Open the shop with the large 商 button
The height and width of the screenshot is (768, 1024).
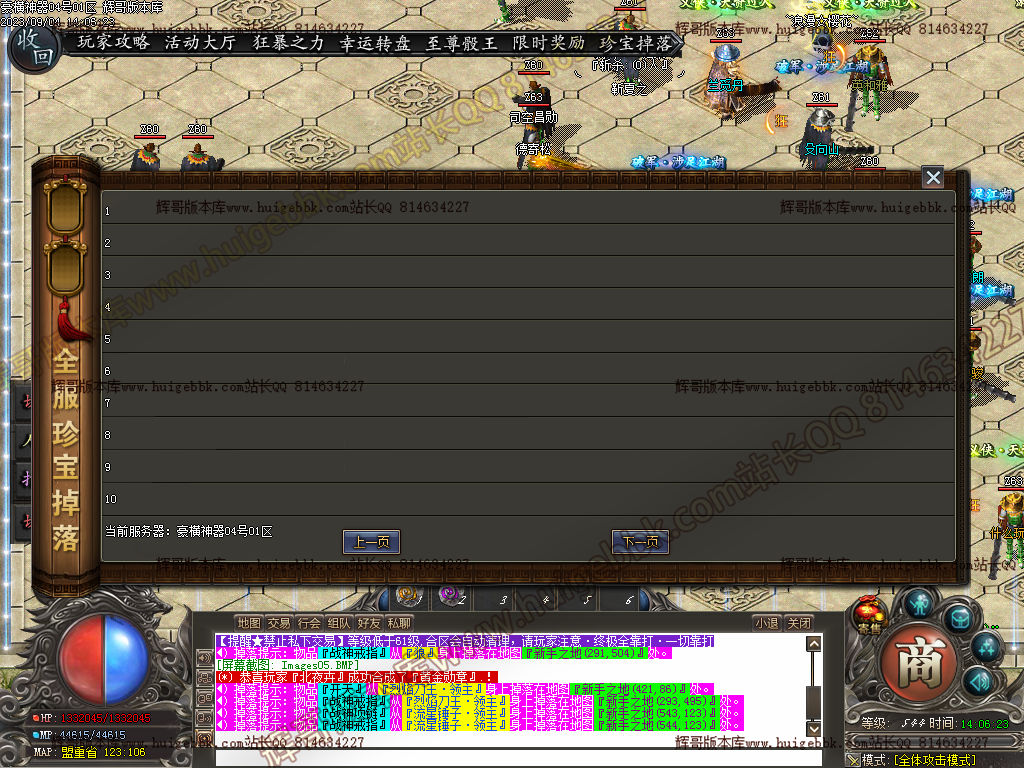click(x=920, y=664)
